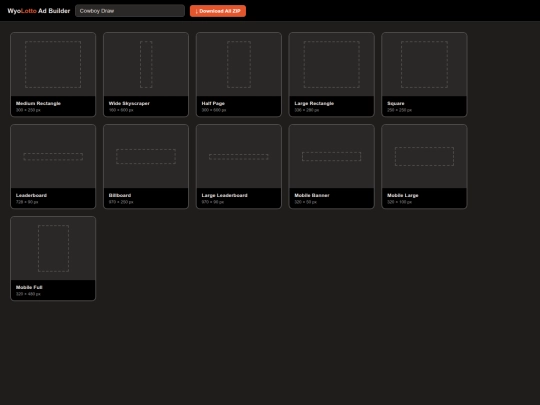Select the "Half Page" title label
This screenshot has width=540, height=405.
(x=213, y=103)
